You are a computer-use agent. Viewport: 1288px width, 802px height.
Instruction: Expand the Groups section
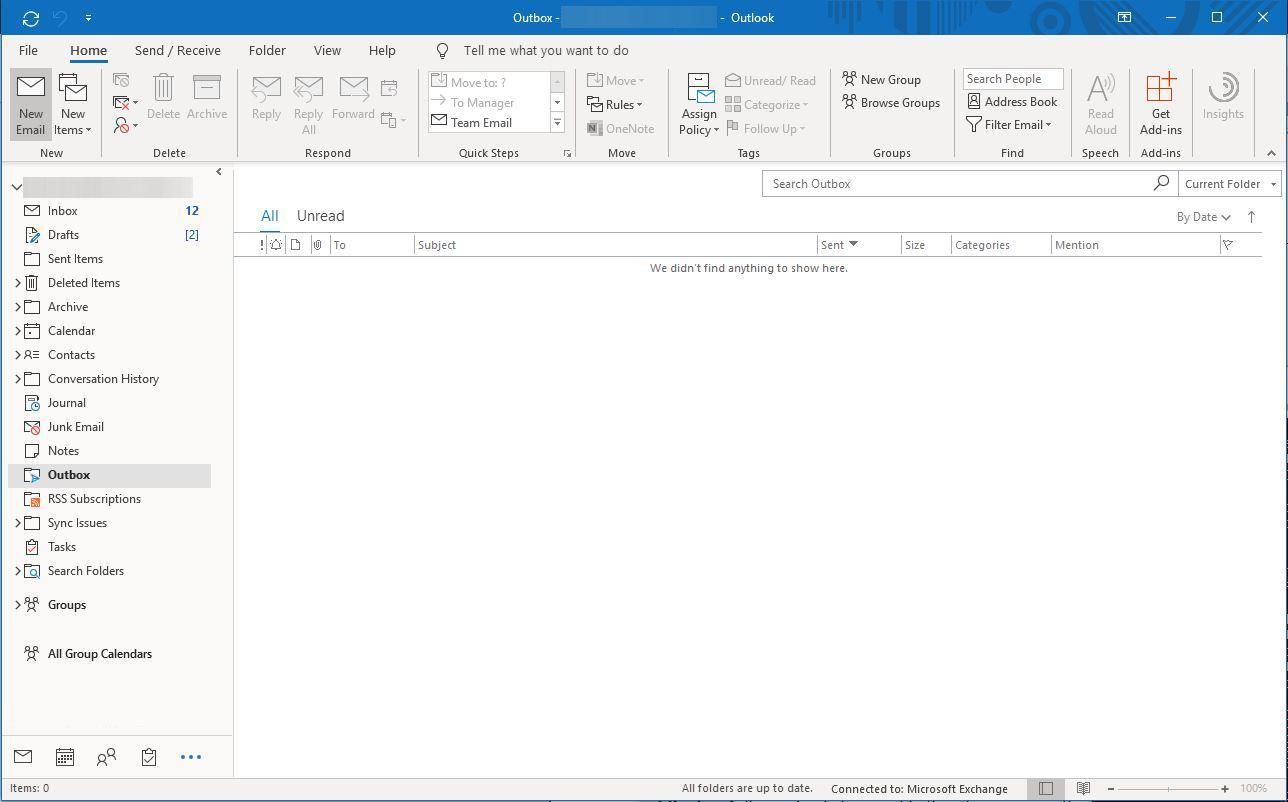[17, 605]
